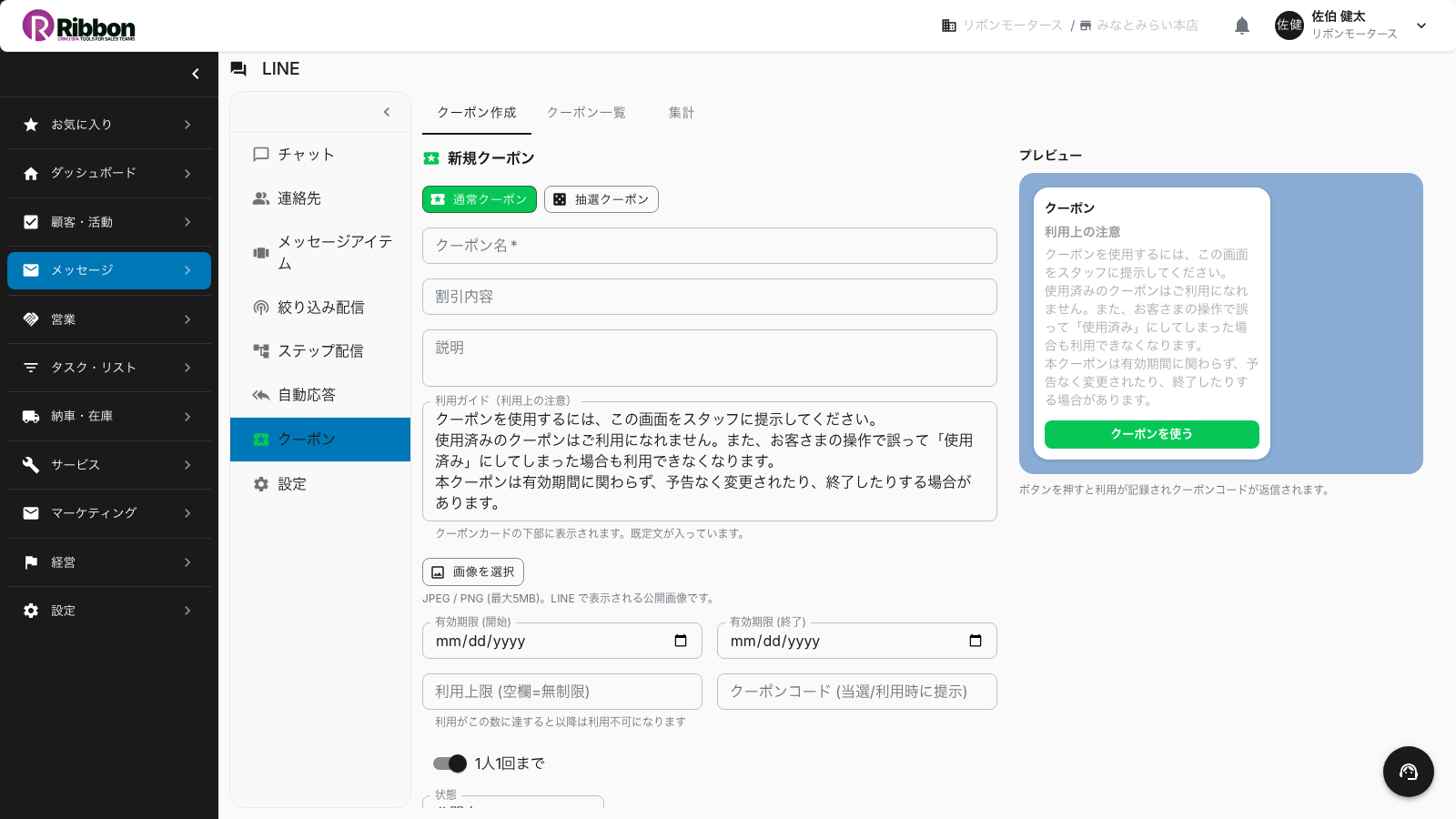The height and width of the screenshot is (819, 1456).
Task: Open 連絡先 in the LINE submenu
Action: point(320,198)
